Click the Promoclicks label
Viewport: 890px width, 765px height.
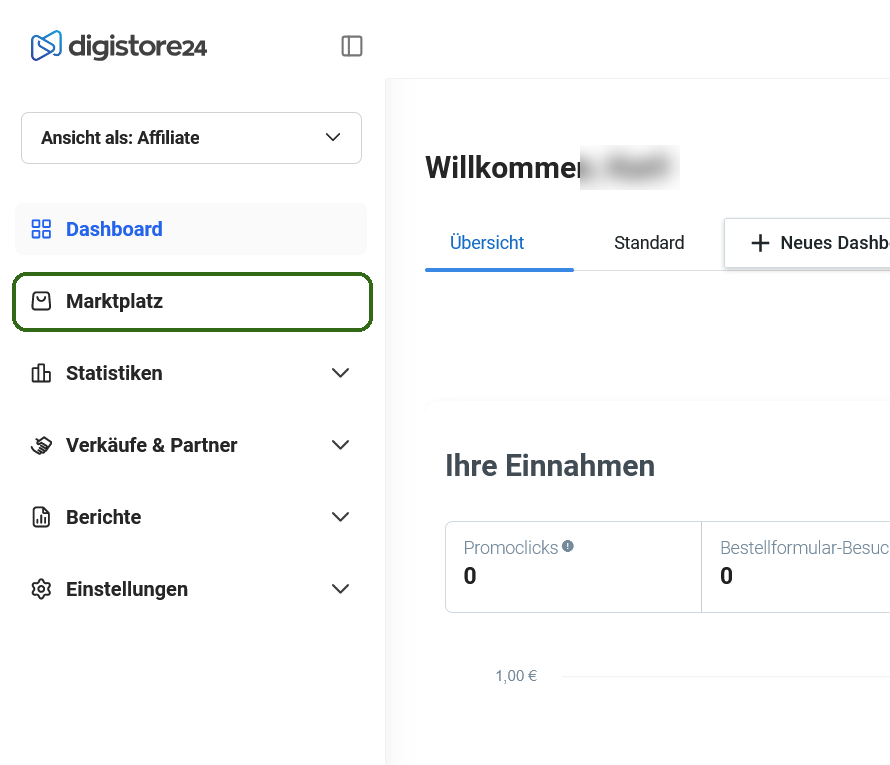coord(510,548)
